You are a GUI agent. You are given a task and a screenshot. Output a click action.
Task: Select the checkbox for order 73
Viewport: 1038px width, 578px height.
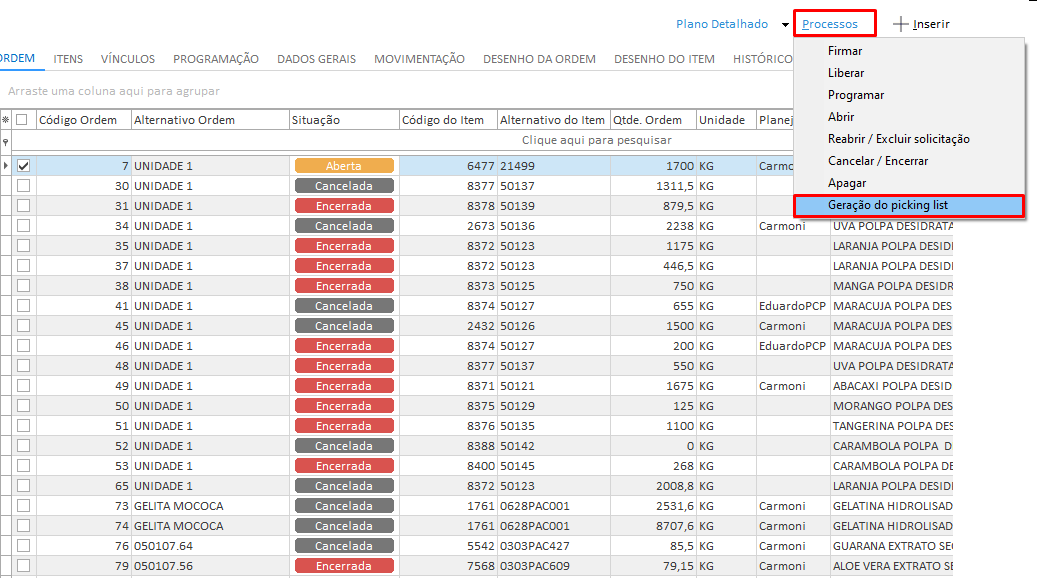pos(24,506)
